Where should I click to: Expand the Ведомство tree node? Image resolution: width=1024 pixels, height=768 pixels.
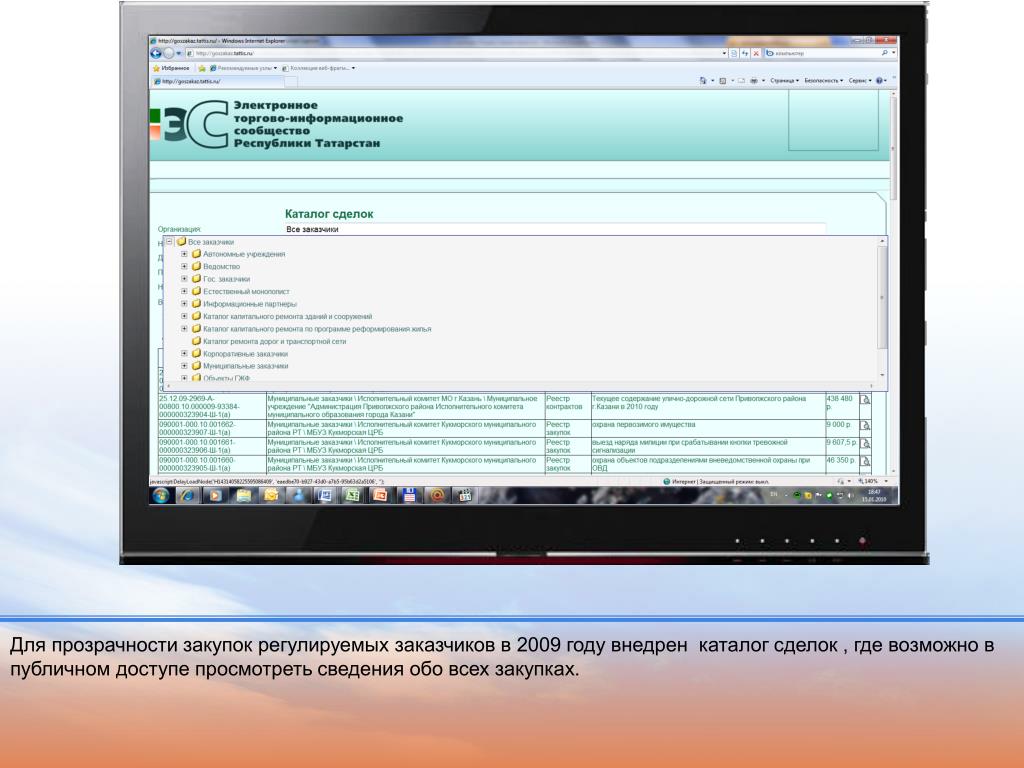tap(184, 266)
